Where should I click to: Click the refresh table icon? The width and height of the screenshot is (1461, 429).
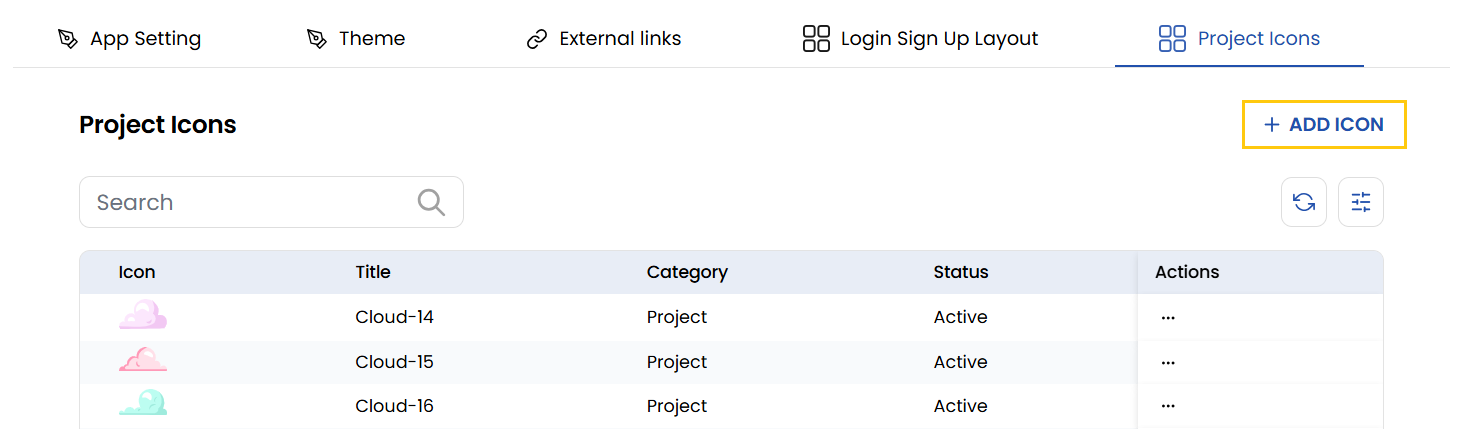[x=1304, y=202]
